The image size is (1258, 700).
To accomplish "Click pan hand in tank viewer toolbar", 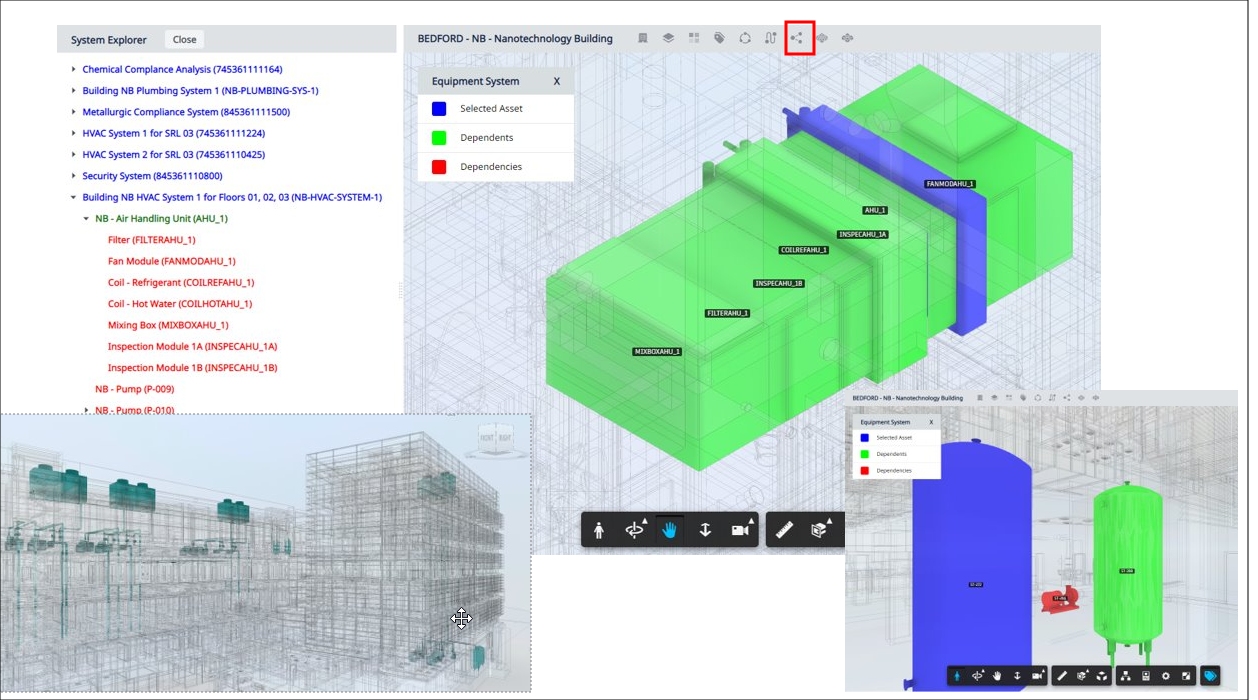I will tap(997, 676).
